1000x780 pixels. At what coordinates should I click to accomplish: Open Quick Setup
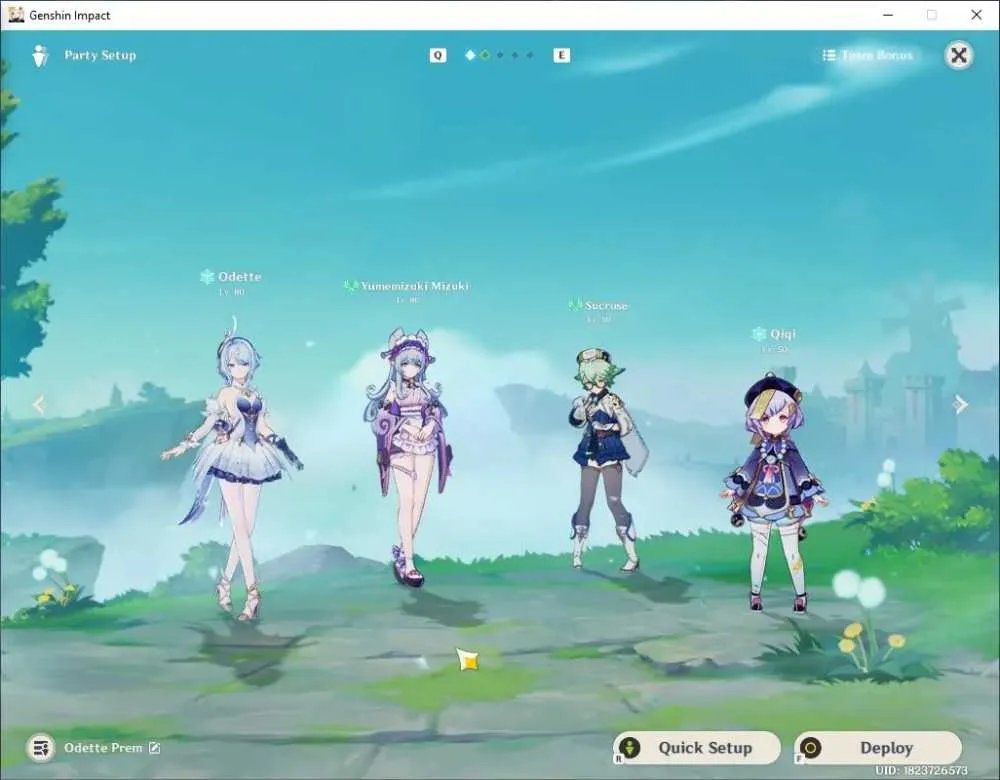(x=696, y=747)
